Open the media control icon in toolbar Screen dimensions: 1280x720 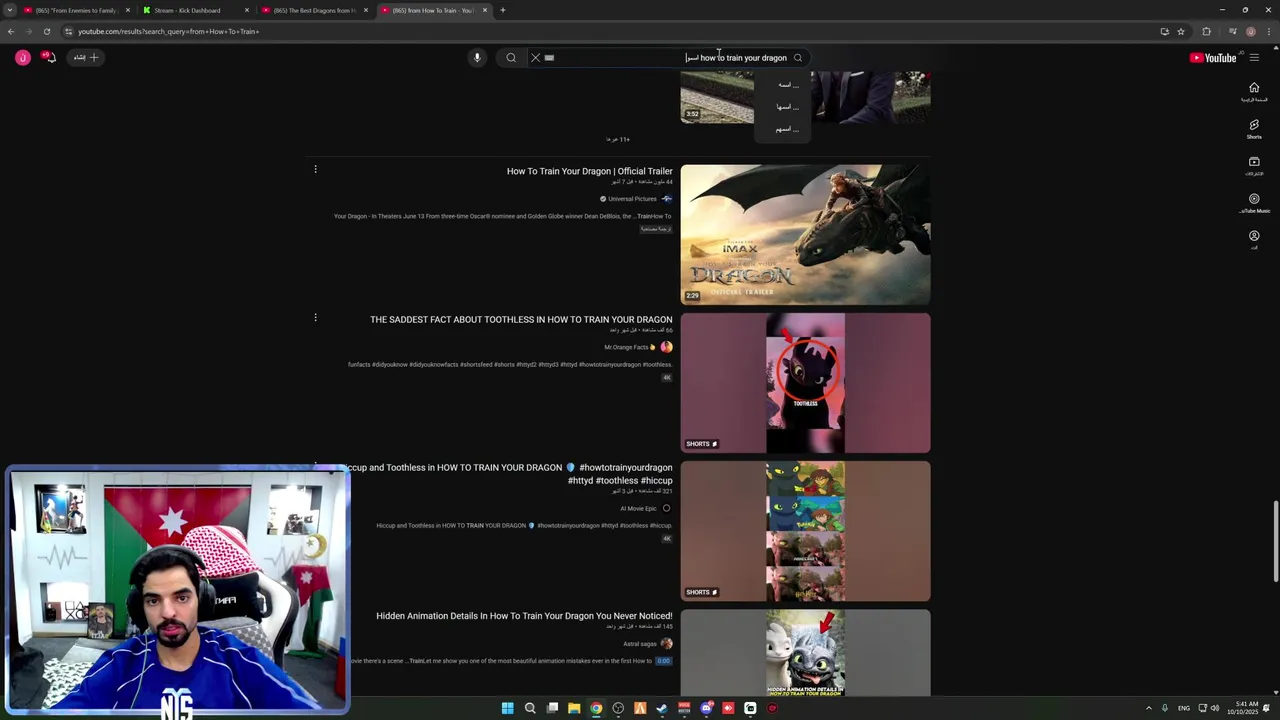point(1233,31)
